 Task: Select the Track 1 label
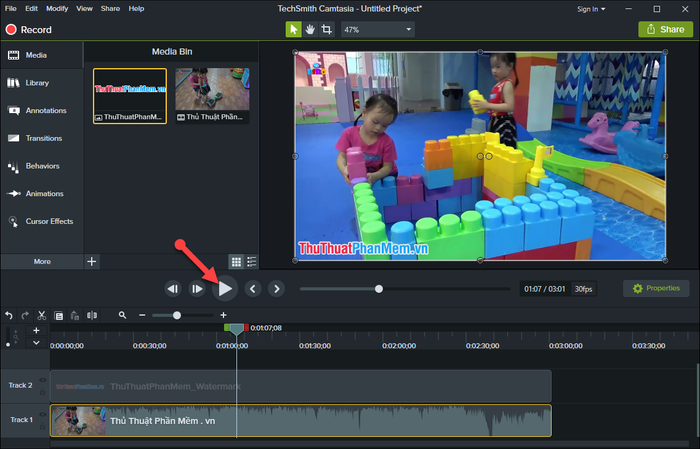(x=21, y=420)
